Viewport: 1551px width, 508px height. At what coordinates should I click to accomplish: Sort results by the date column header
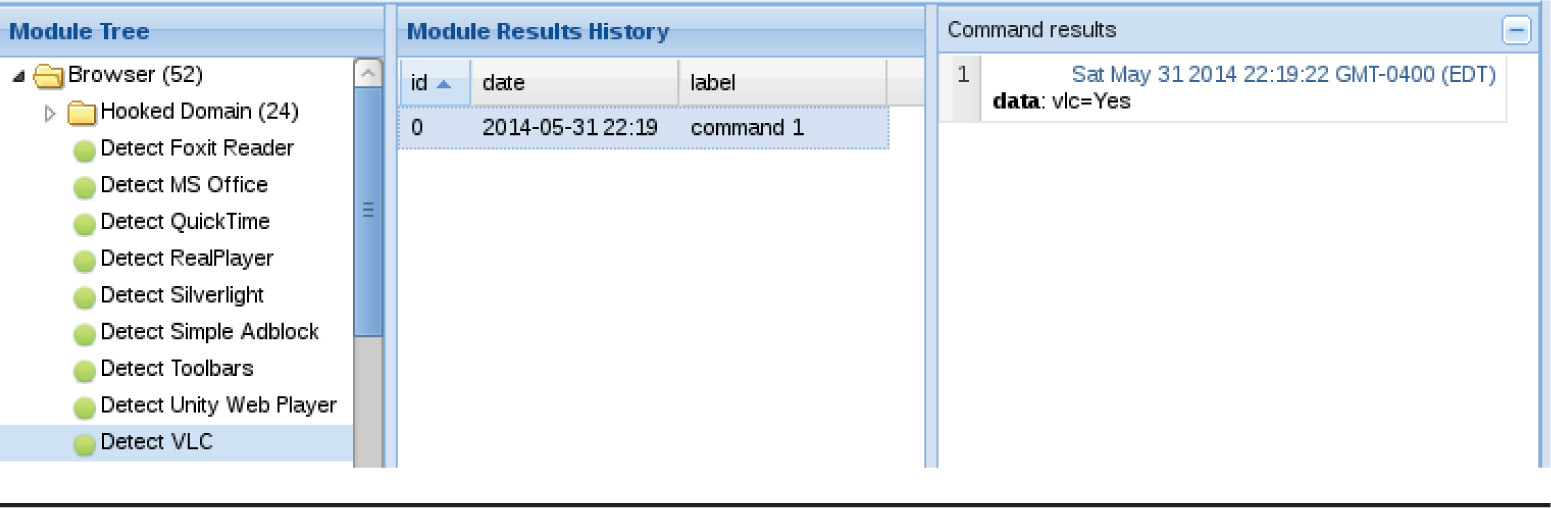pyautogui.click(x=503, y=84)
